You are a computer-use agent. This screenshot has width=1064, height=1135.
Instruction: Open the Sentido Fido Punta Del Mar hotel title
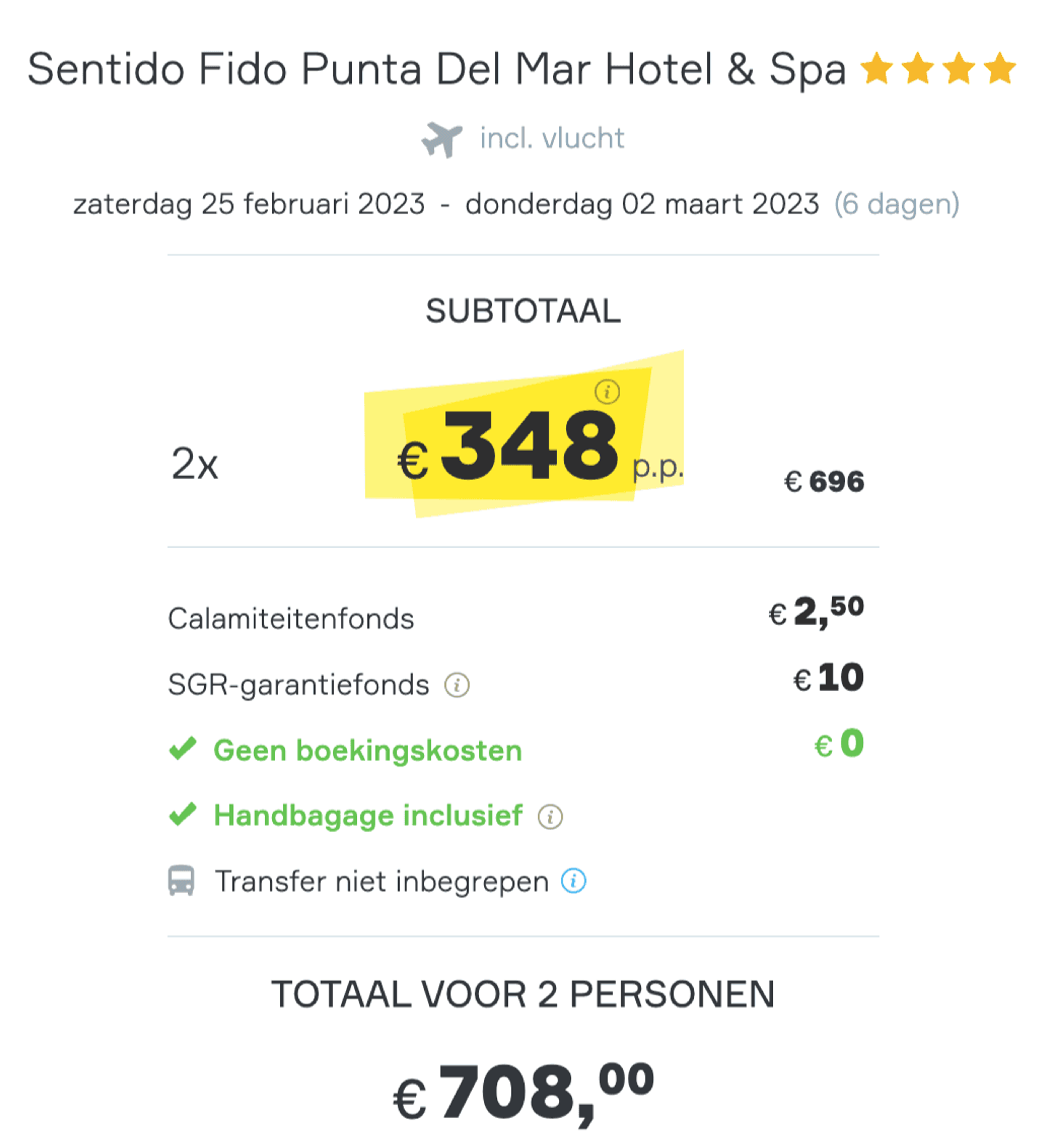[437, 69]
